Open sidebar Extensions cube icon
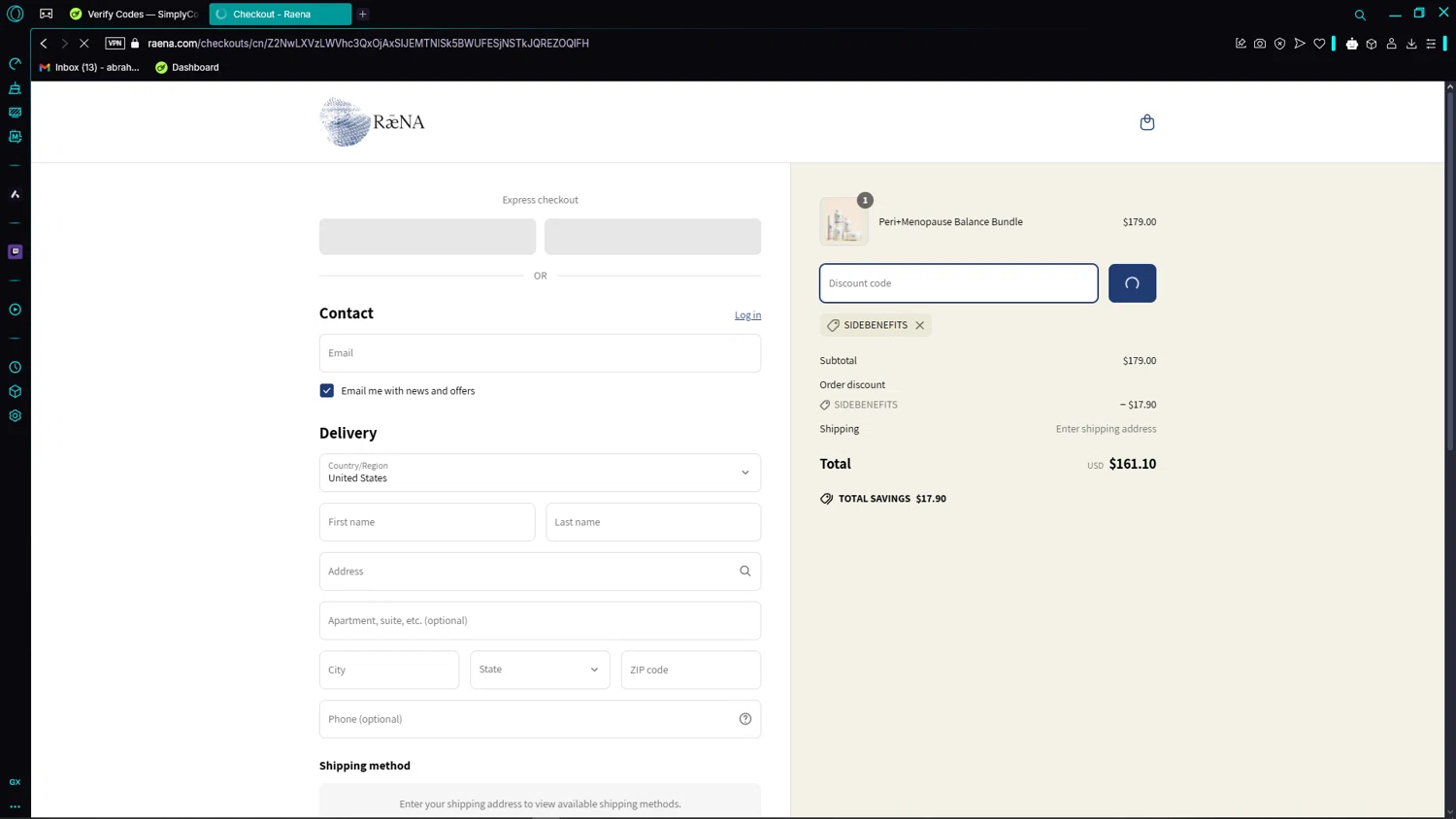This screenshot has height=819, width=1456. [15, 392]
